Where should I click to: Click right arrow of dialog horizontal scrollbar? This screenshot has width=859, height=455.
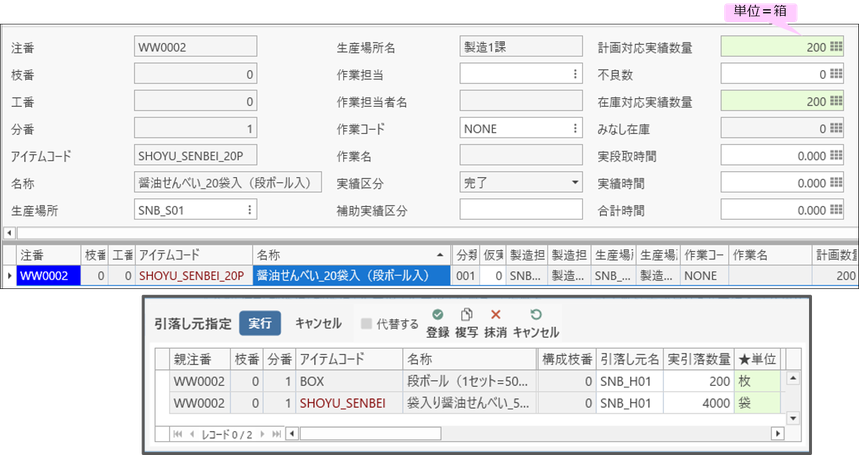(777, 434)
